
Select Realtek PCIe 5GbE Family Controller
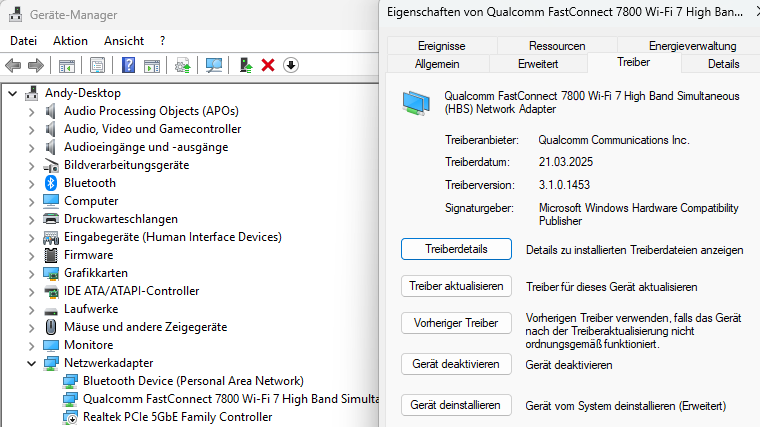pyautogui.click(x=177, y=417)
